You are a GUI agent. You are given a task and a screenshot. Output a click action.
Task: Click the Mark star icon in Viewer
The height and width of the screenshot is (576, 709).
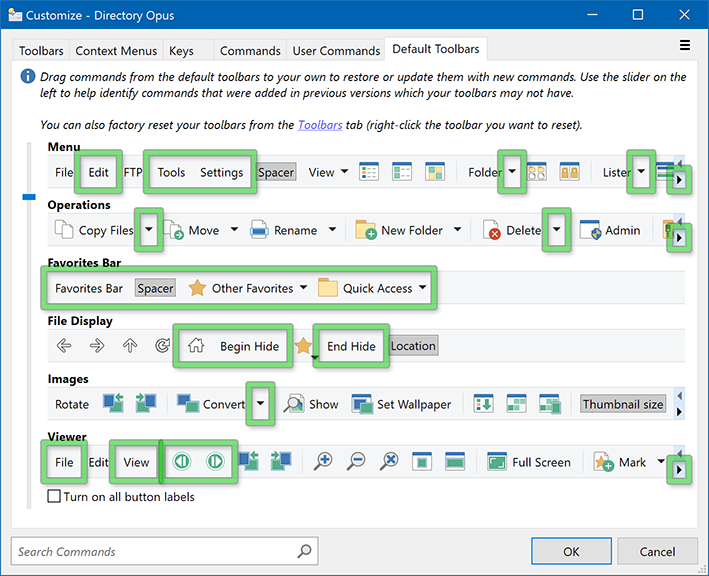tap(604, 462)
